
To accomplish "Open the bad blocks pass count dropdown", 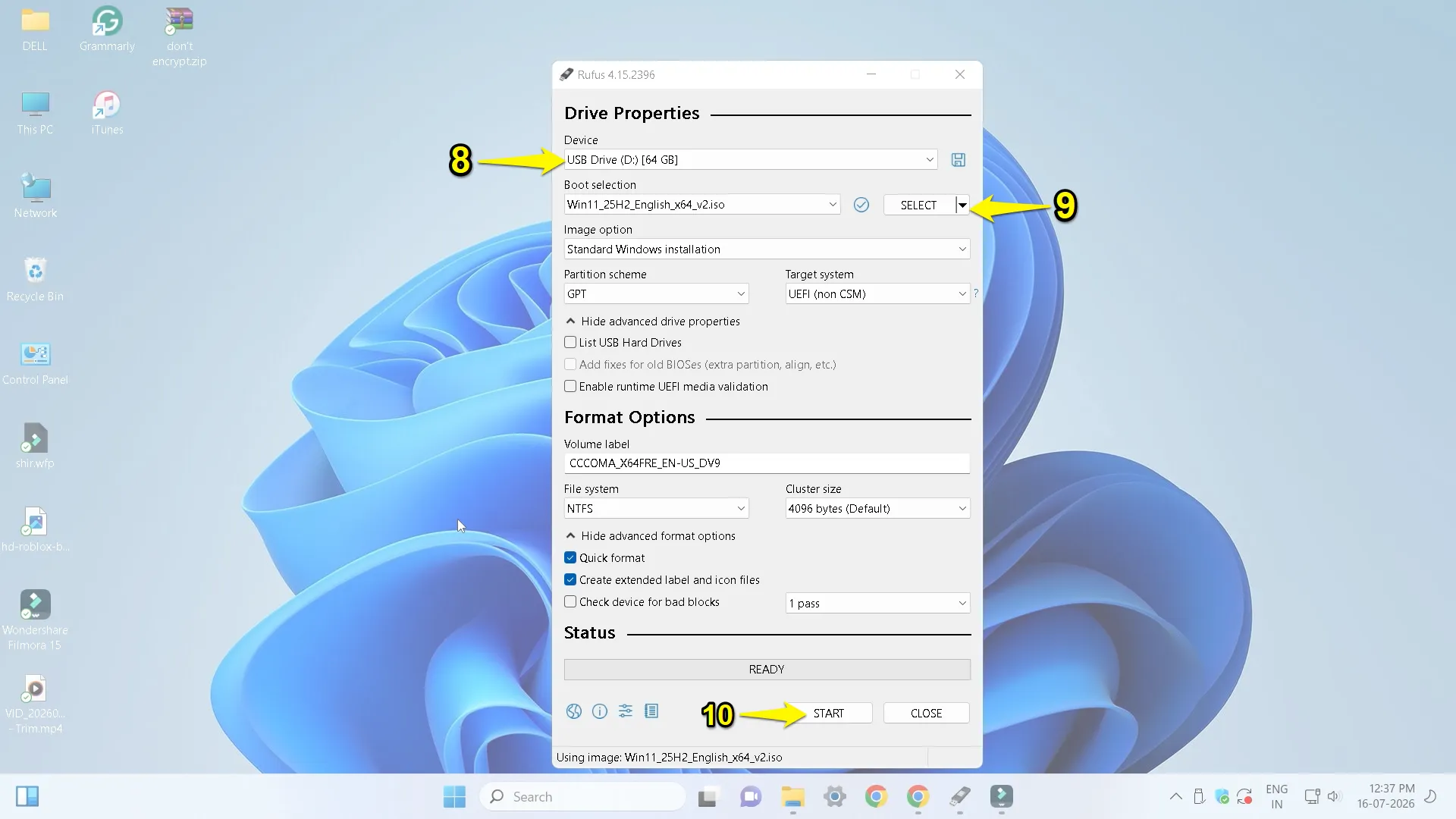I will [877, 604].
